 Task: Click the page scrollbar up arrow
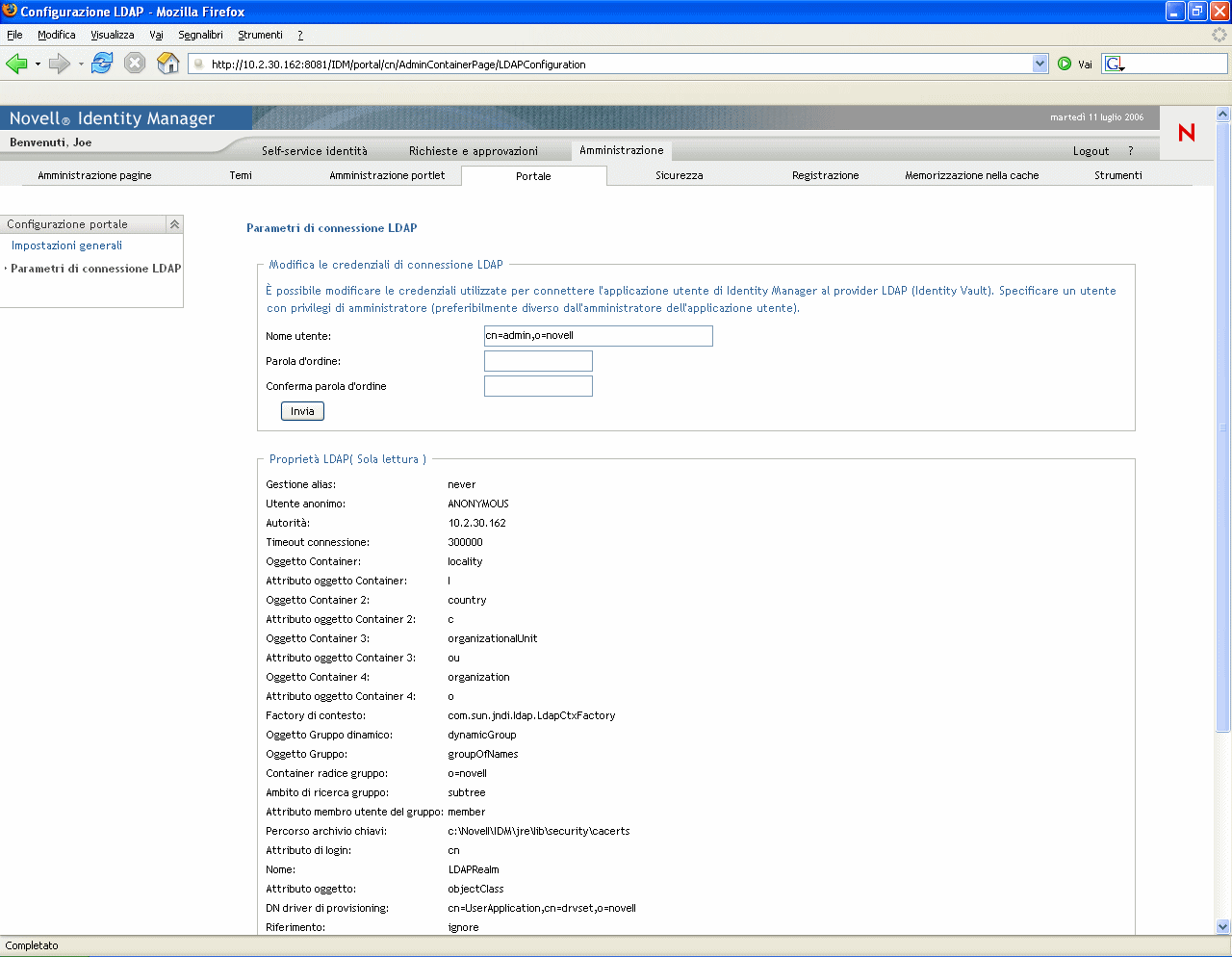point(1223,114)
